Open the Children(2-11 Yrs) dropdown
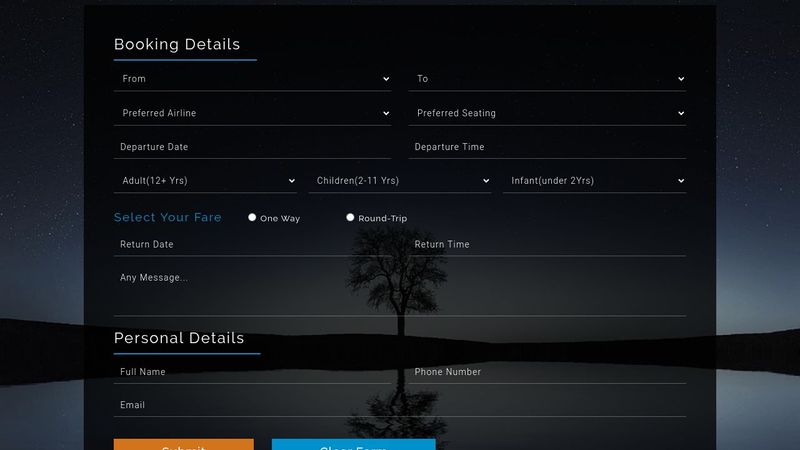This screenshot has width=800, height=450. tap(399, 181)
